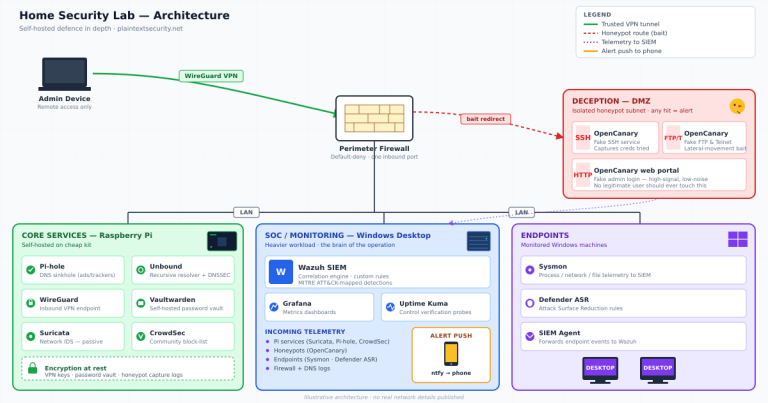Click the server rack icon in SOC panel

tap(479, 241)
